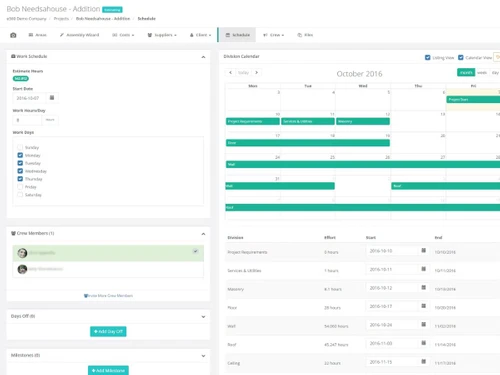Click first crew member's avatar photo
The width and height of the screenshot is (500, 375).
point(22,253)
